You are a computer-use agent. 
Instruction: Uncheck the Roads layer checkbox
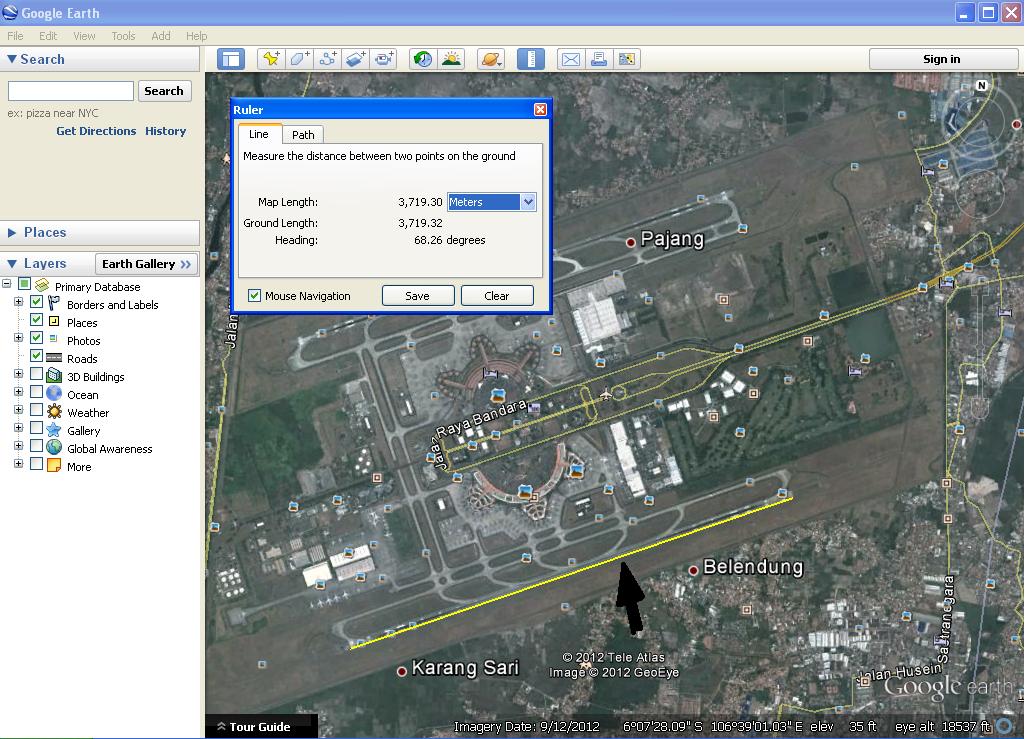[37, 356]
